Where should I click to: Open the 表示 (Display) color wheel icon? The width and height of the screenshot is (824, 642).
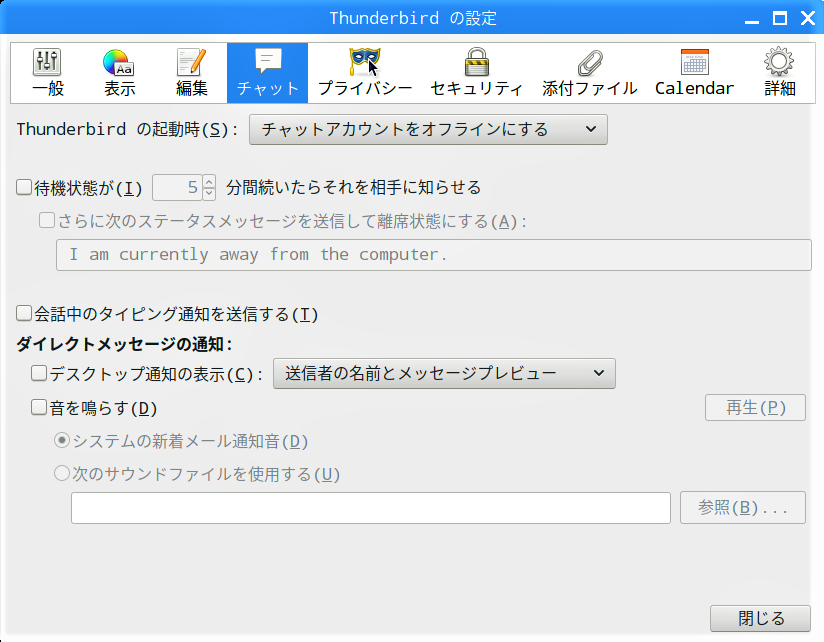(119, 73)
